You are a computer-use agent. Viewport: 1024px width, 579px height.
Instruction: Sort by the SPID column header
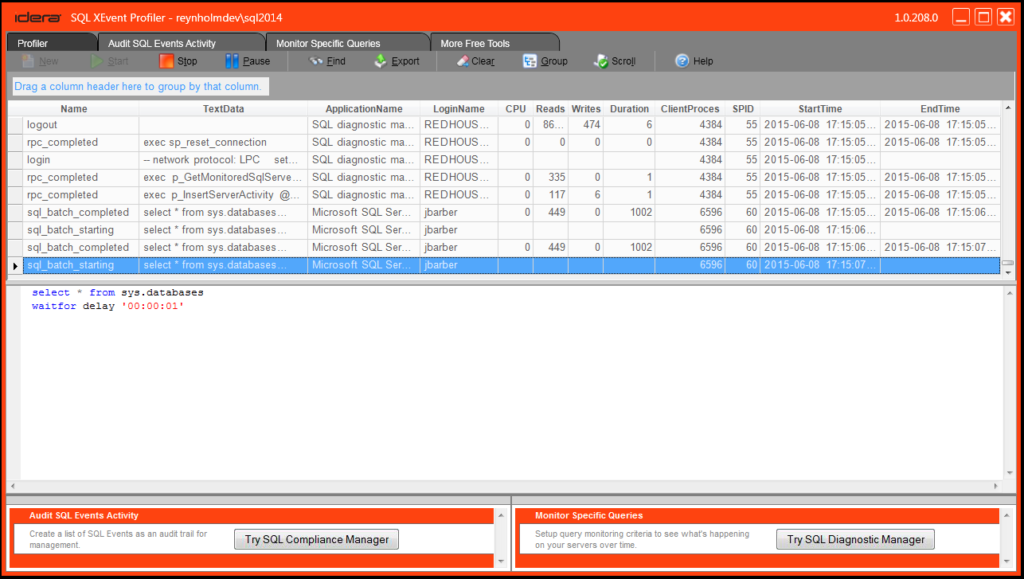(x=743, y=109)
